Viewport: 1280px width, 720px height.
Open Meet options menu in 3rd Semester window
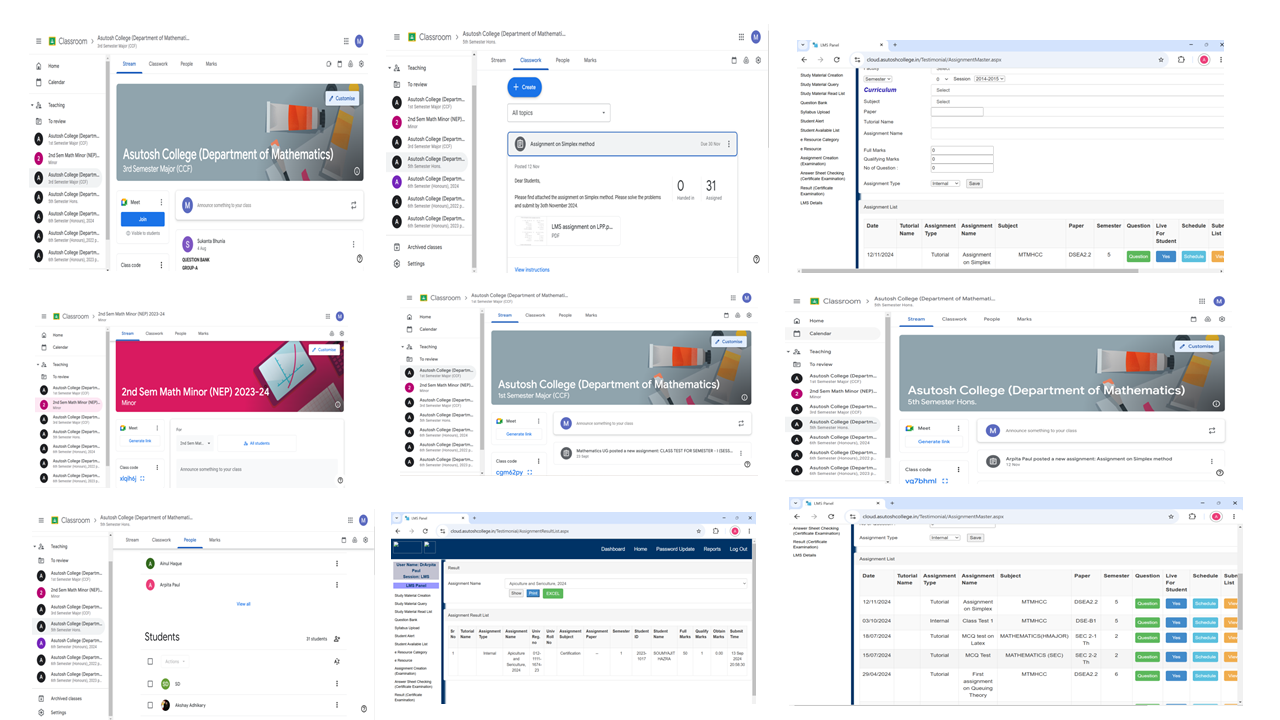pos(161,202)
